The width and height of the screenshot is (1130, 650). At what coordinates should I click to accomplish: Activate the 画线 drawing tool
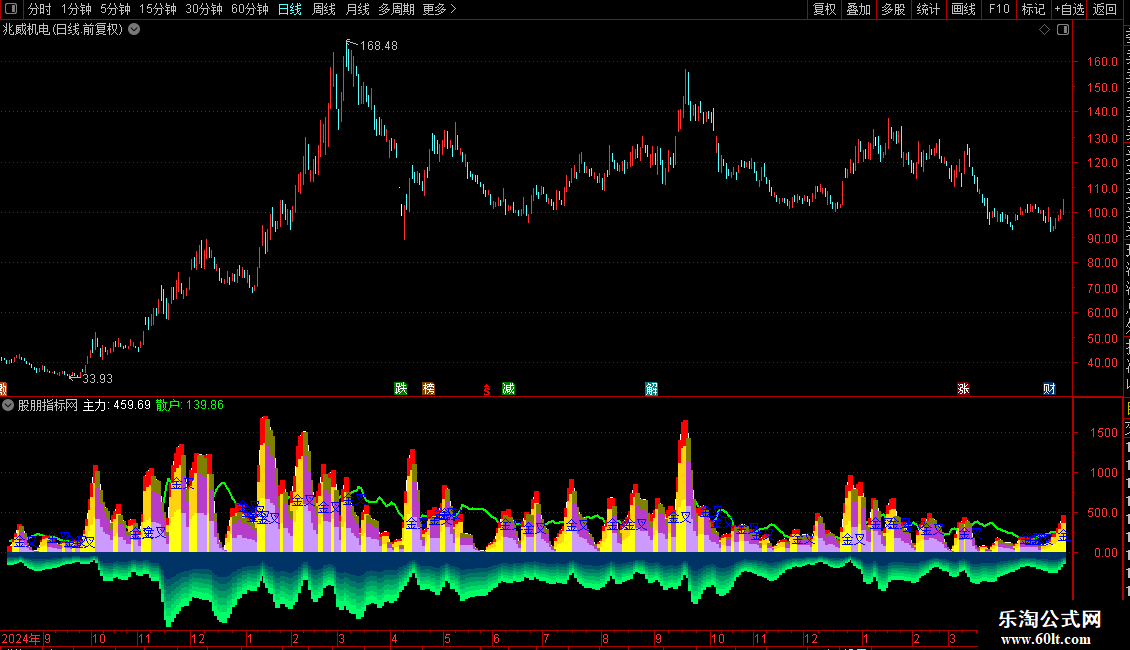pos(963,9)
